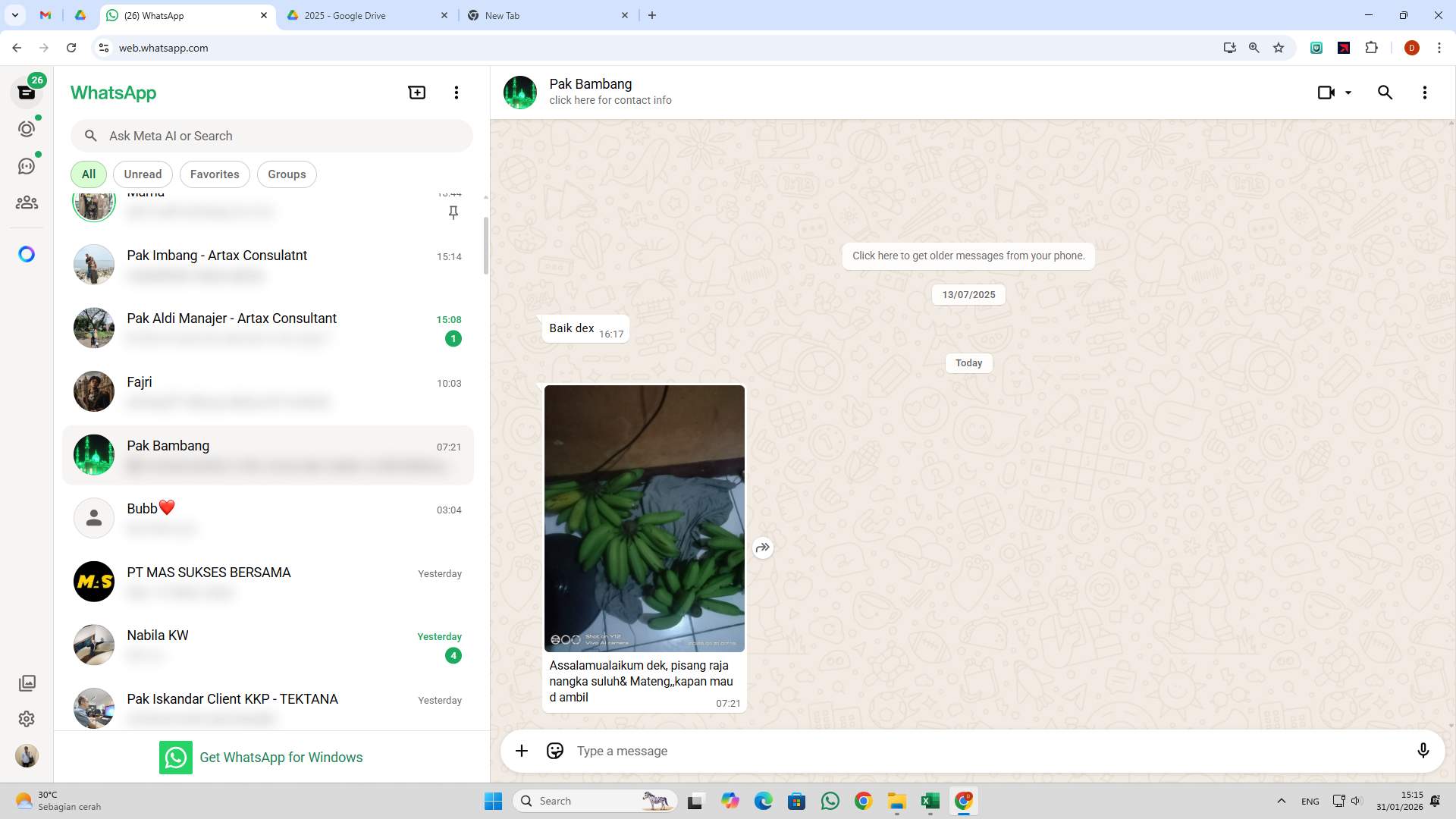Open WhatsApp Settings from the sidebar

27,719
